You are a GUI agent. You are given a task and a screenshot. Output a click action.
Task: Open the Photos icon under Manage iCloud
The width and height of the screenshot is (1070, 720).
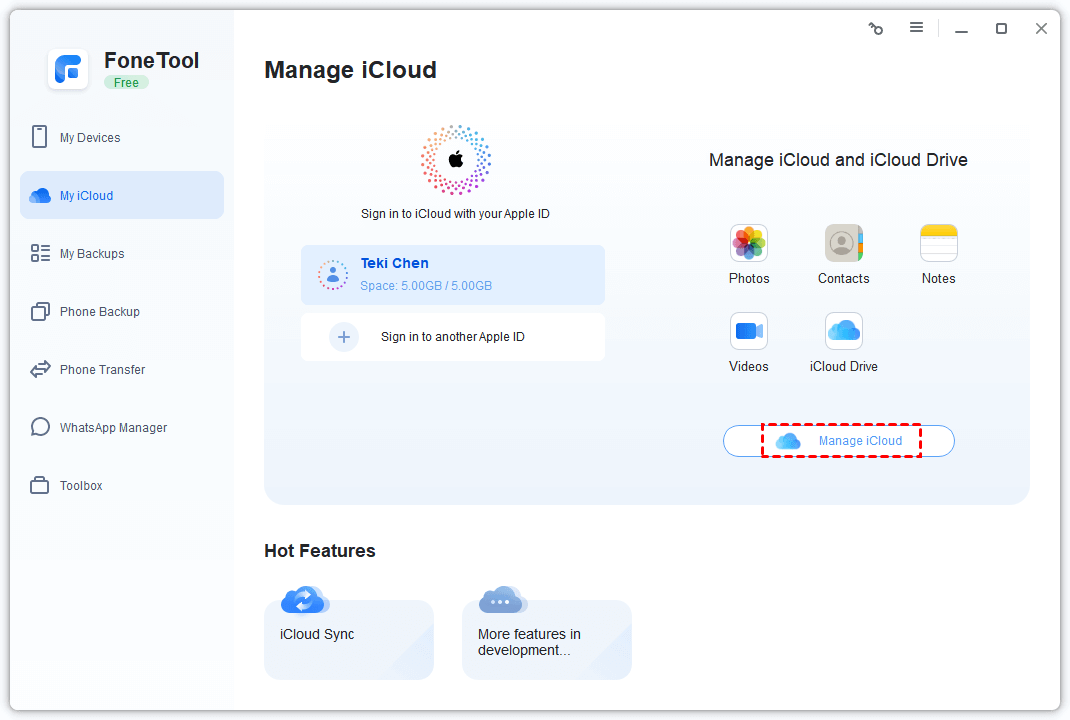749,243
